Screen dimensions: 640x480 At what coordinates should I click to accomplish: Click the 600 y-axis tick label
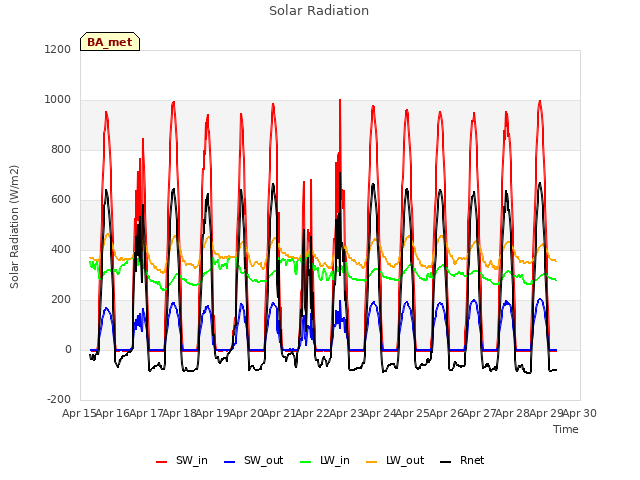[x=61, y=200]
